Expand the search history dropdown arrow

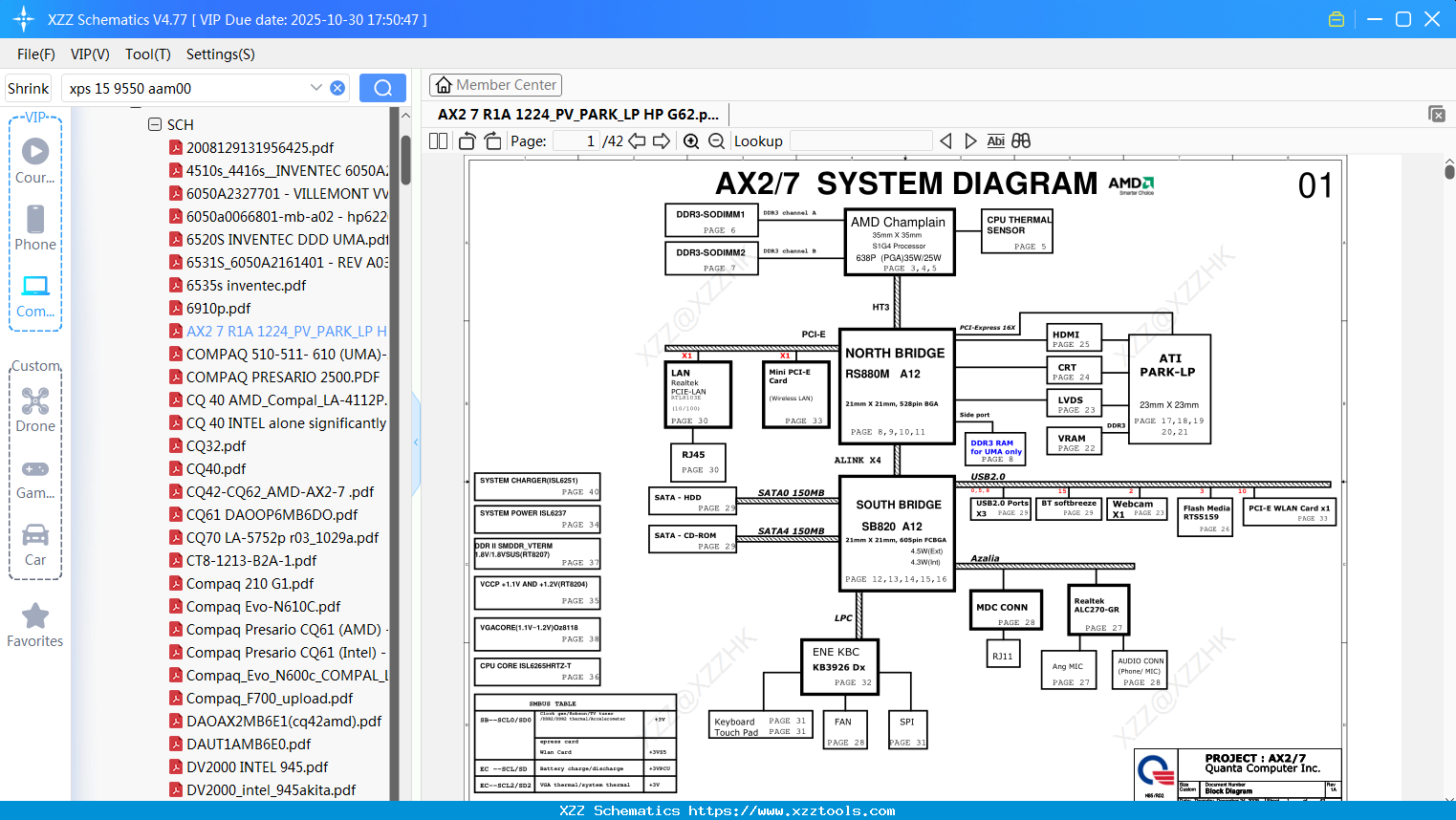316,88
